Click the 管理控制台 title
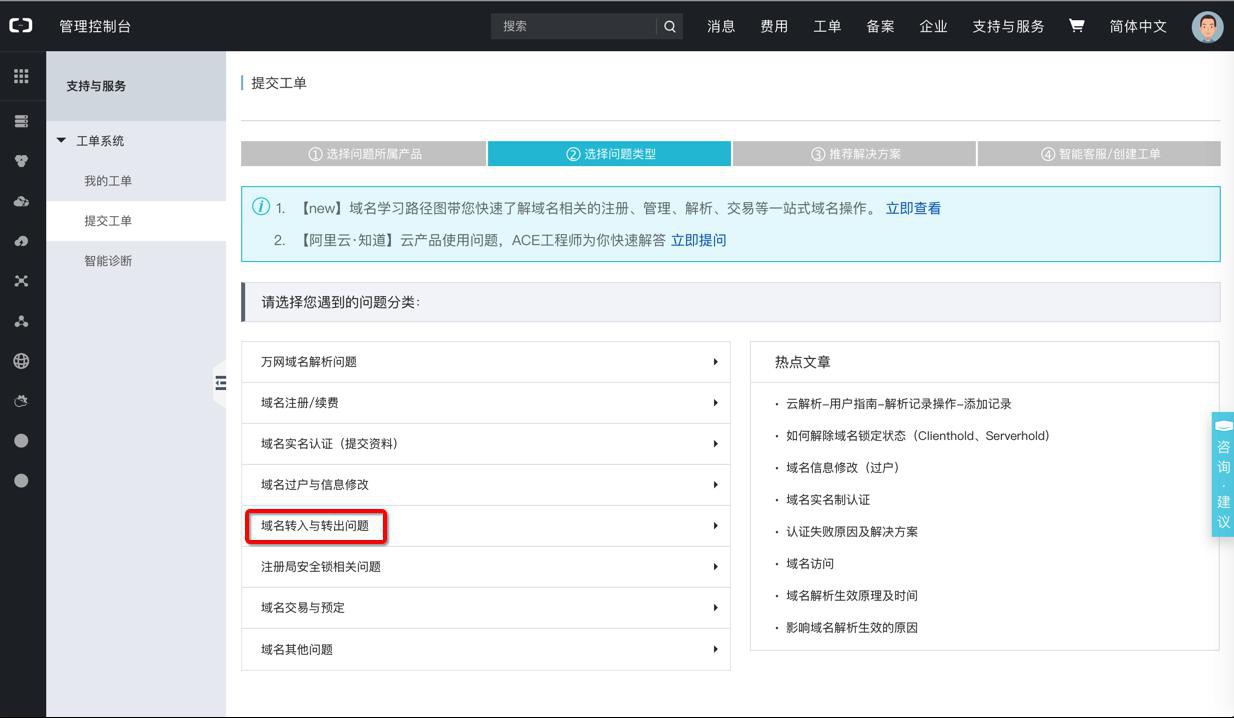Screen dimensions: 1234x718 tap(95, 27)
